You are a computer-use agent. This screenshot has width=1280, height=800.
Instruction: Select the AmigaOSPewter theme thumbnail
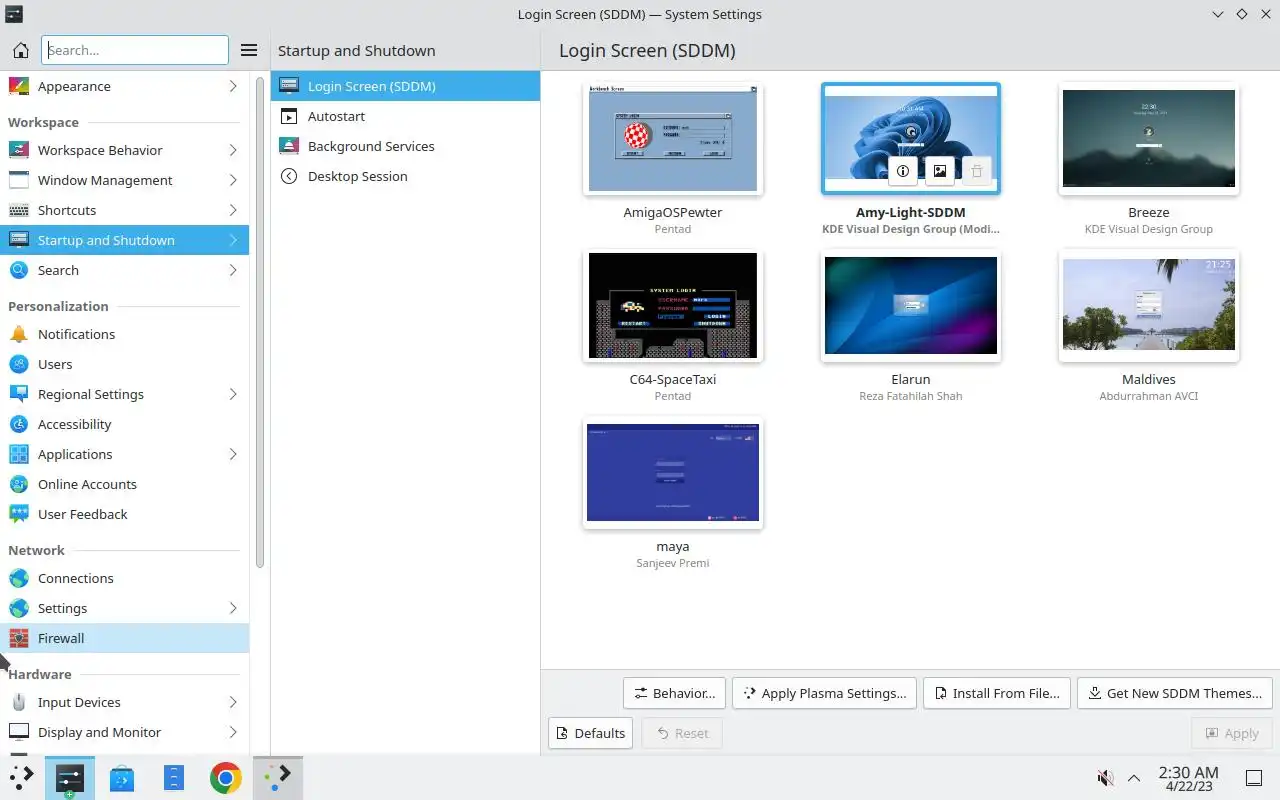click(673, 139)
